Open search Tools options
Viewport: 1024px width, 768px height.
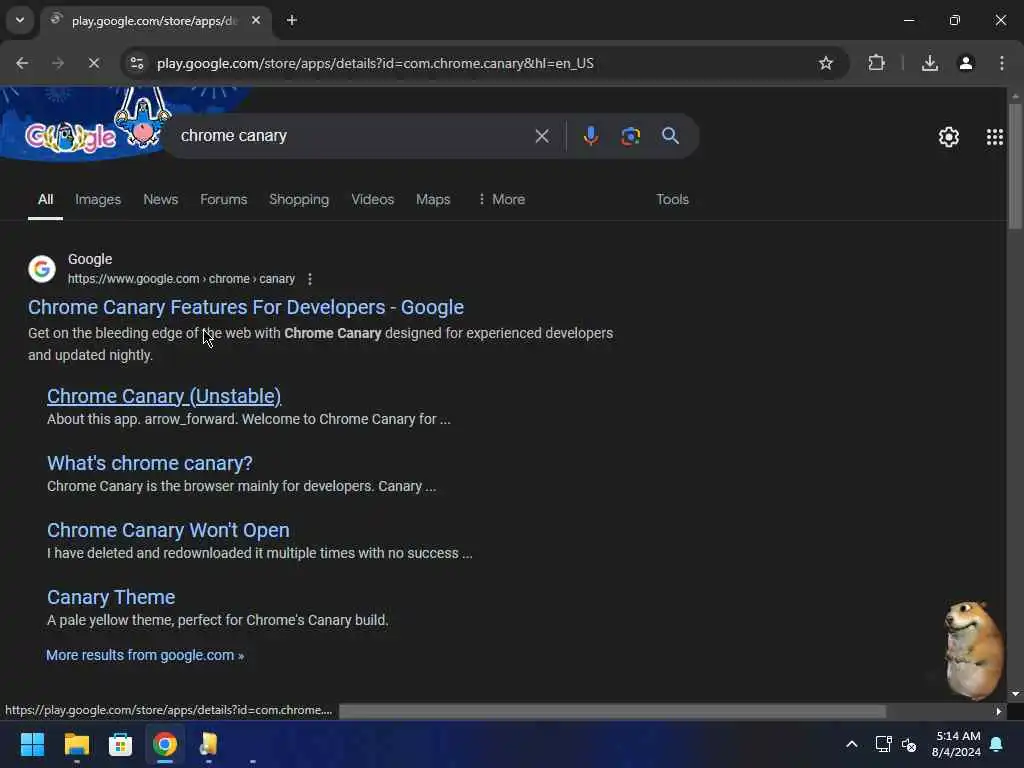[x=672, y=199]
